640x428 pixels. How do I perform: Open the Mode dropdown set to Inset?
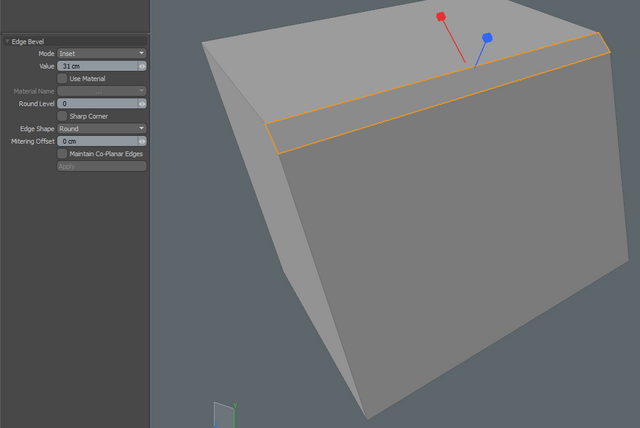[102, 53]
